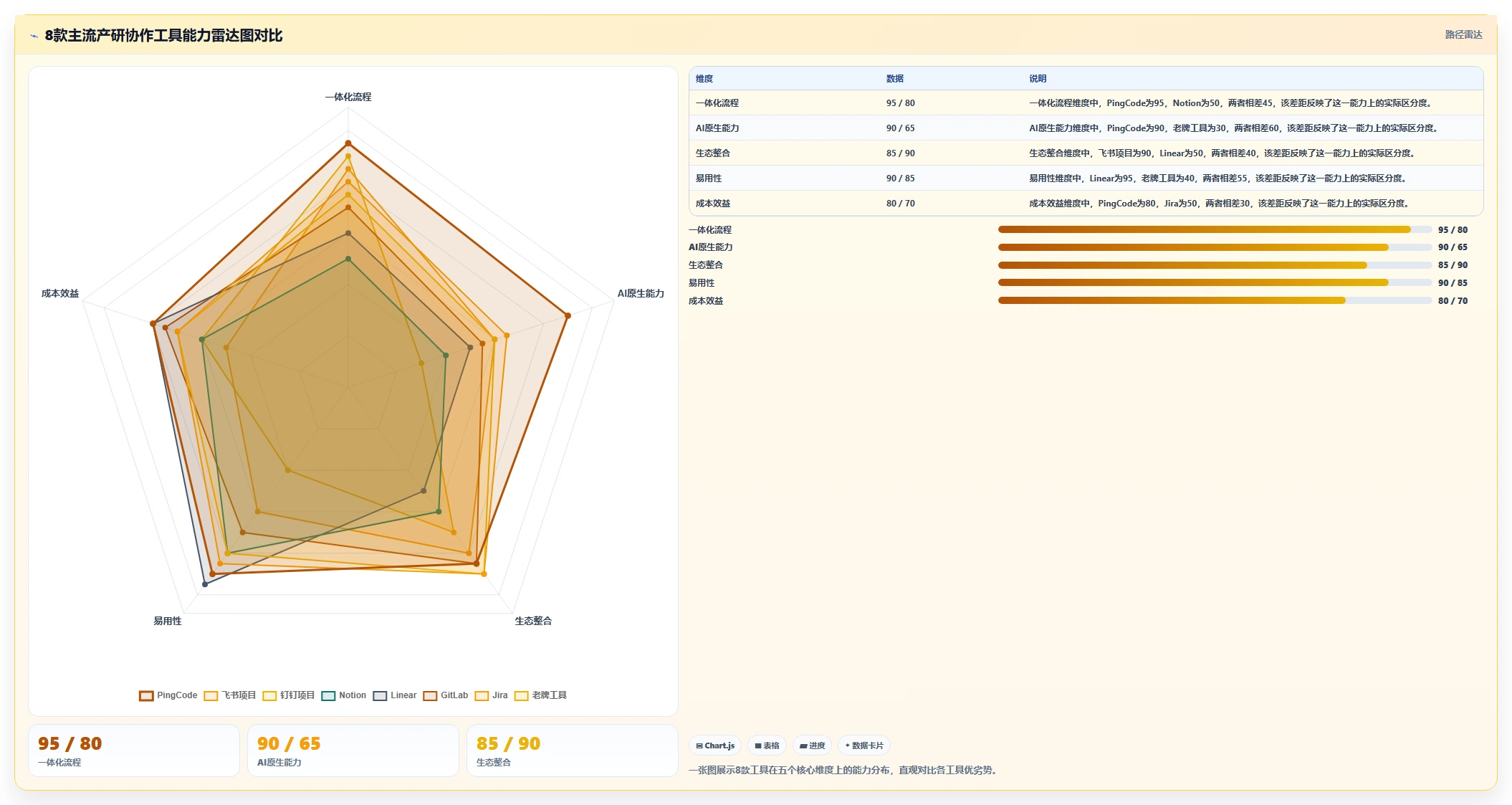Click table data value 90 / 85
The image size is (1512, 805).
coord(901,178)
